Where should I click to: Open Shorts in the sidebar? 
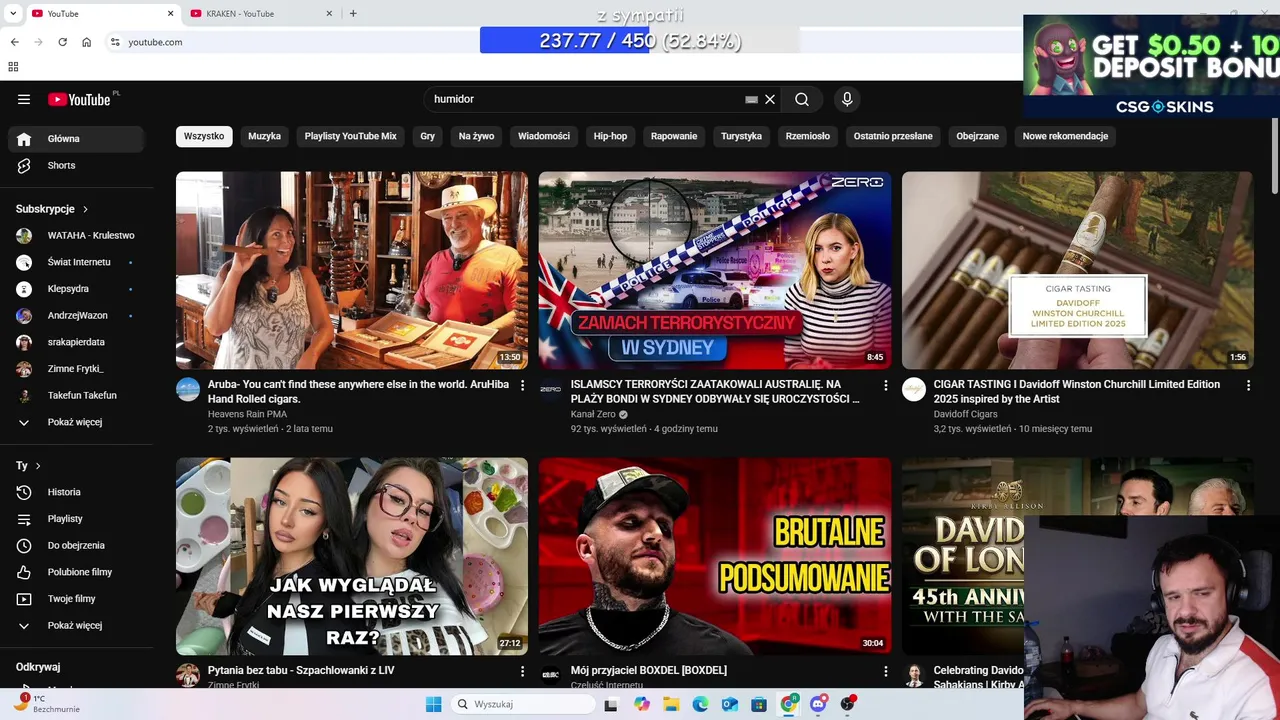coord(78,165)
